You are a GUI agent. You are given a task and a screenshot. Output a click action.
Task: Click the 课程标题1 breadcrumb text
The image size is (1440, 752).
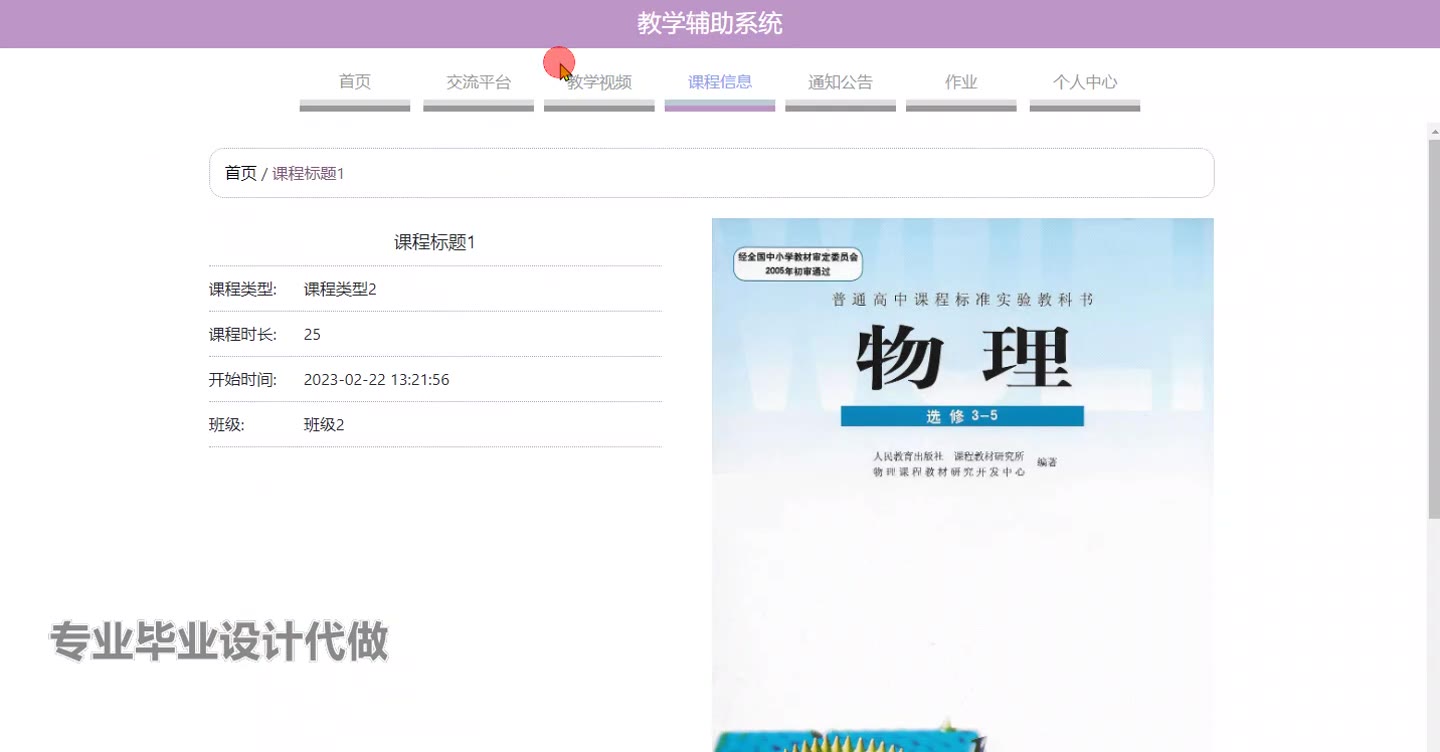pyautogui.click(x=308, y=173)
